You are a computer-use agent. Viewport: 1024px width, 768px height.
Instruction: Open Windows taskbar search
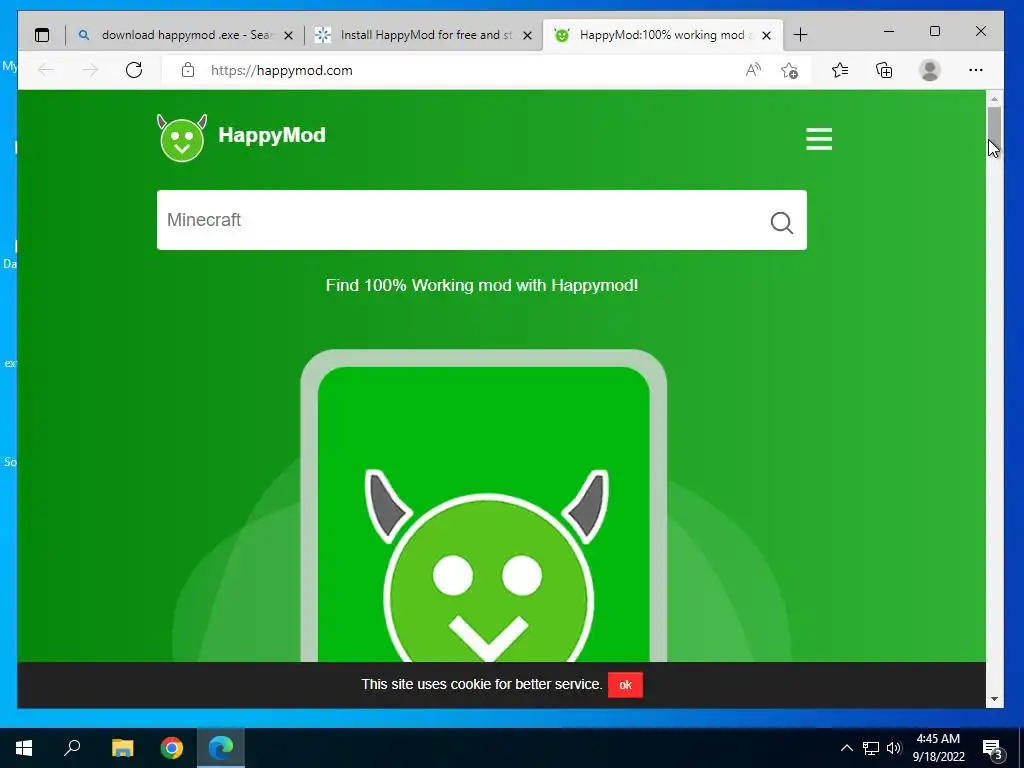click(x=72, y=748)
